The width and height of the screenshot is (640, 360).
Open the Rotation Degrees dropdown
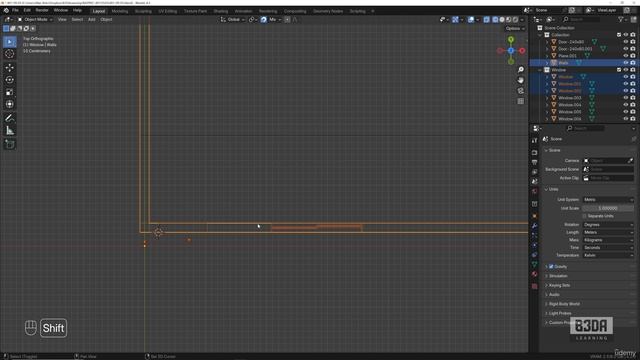click(x=608, y=225)
